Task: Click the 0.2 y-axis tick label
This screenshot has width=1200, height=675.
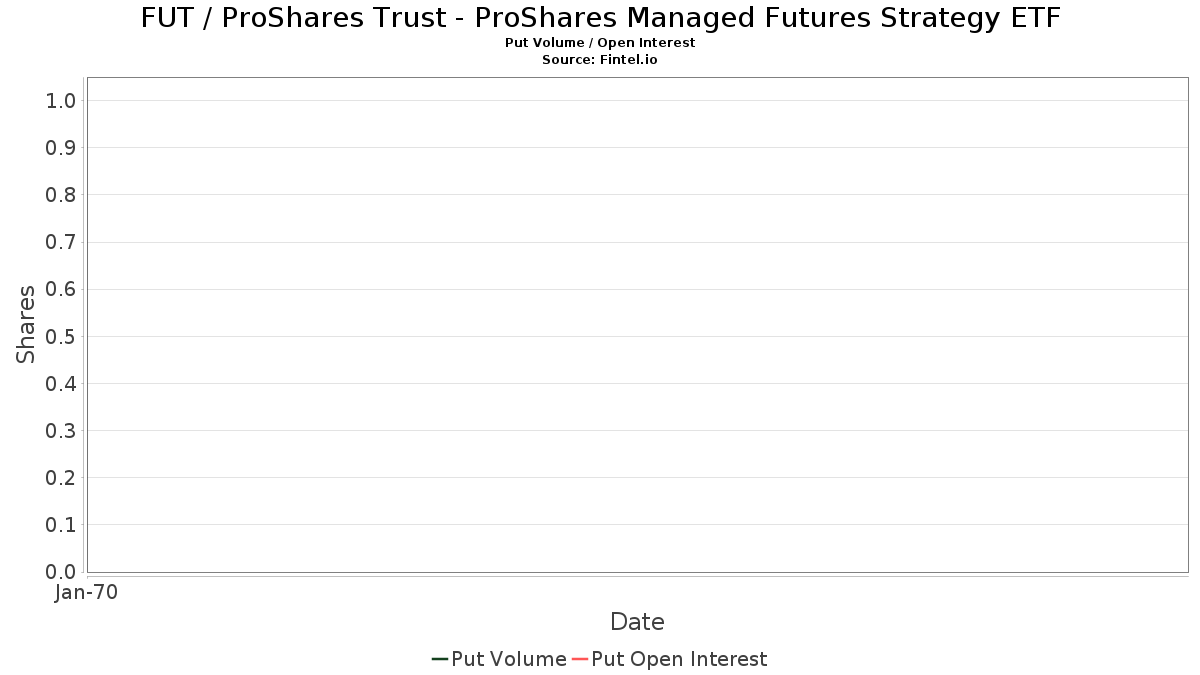Action: (x=61, y=478)
